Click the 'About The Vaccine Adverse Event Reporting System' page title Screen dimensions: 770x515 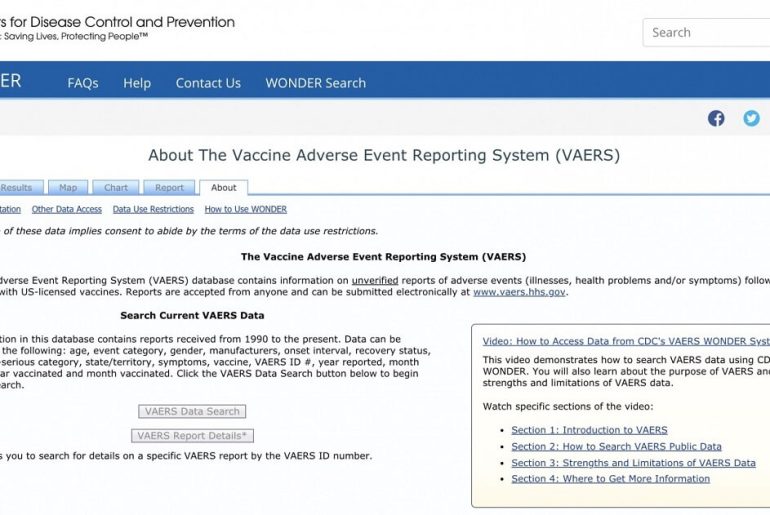click(x=384, y=155)
